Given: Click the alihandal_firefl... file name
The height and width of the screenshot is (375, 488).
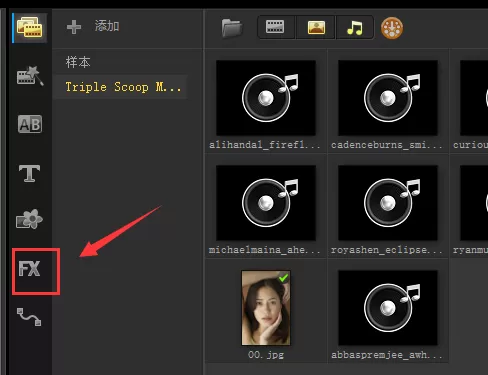Looking at the screenshot, I should pyautogui.click(x=265, y=145).
